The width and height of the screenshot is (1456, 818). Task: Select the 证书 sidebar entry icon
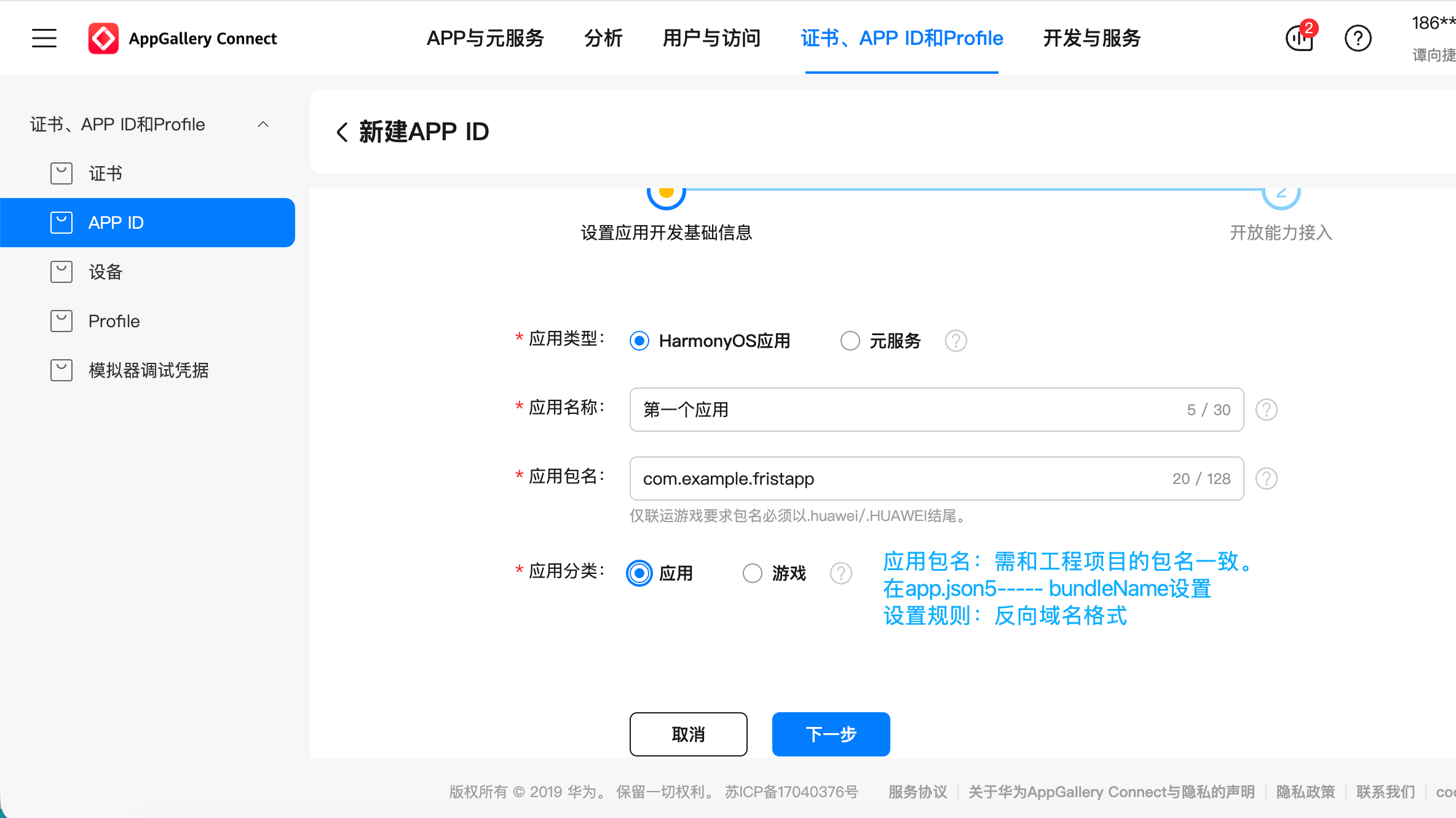(61, 173)
